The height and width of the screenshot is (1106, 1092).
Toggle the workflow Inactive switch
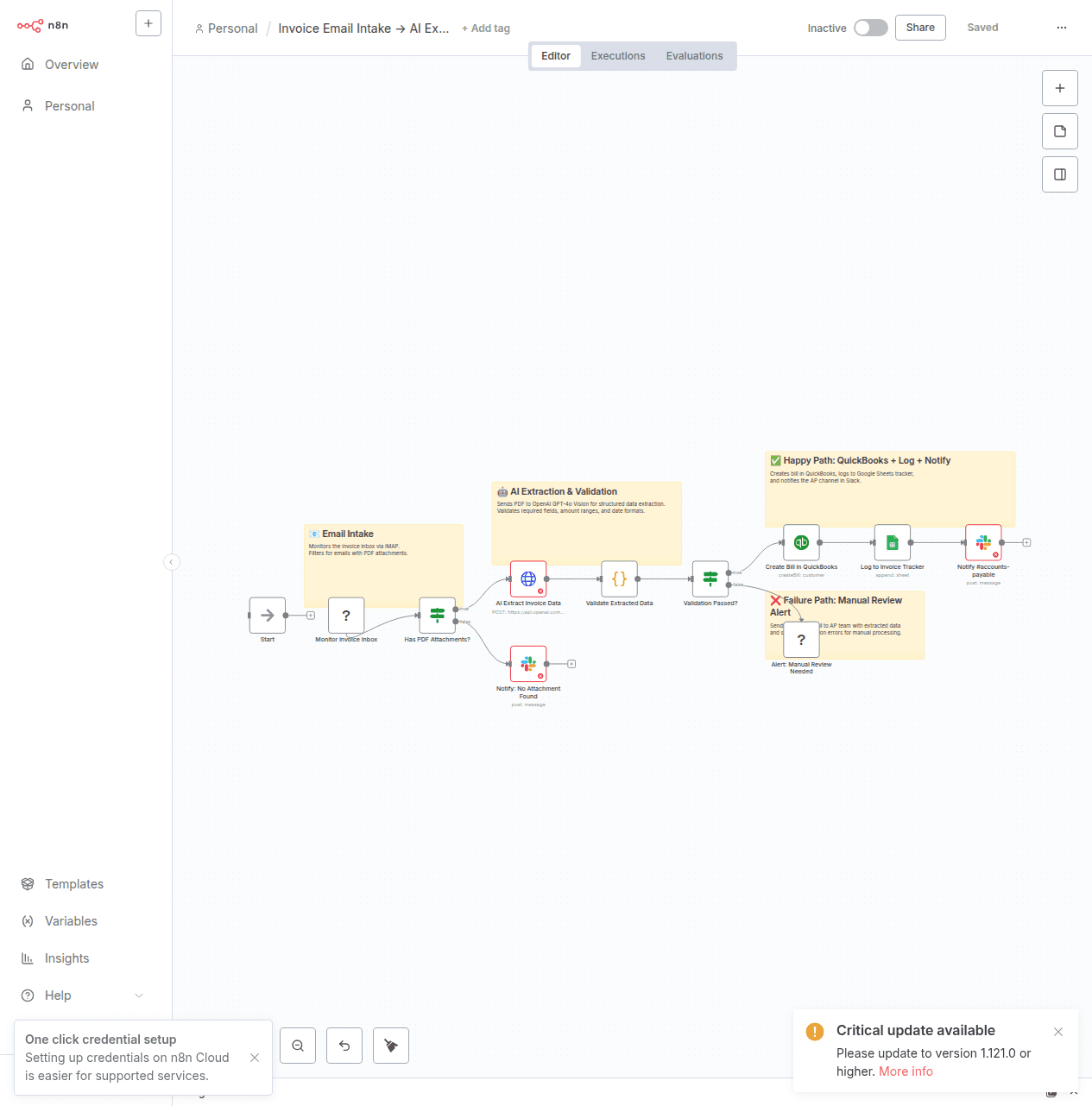[871, 27]
